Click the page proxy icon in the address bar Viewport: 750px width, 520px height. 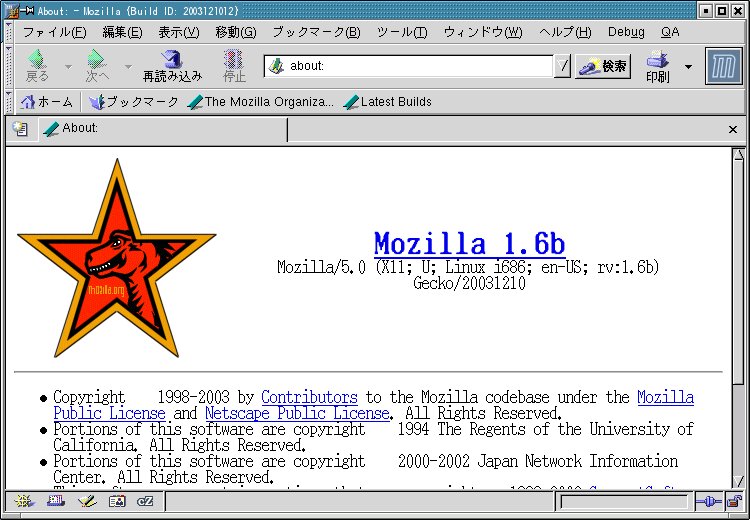pyautogui.click(x=276, y=66)
